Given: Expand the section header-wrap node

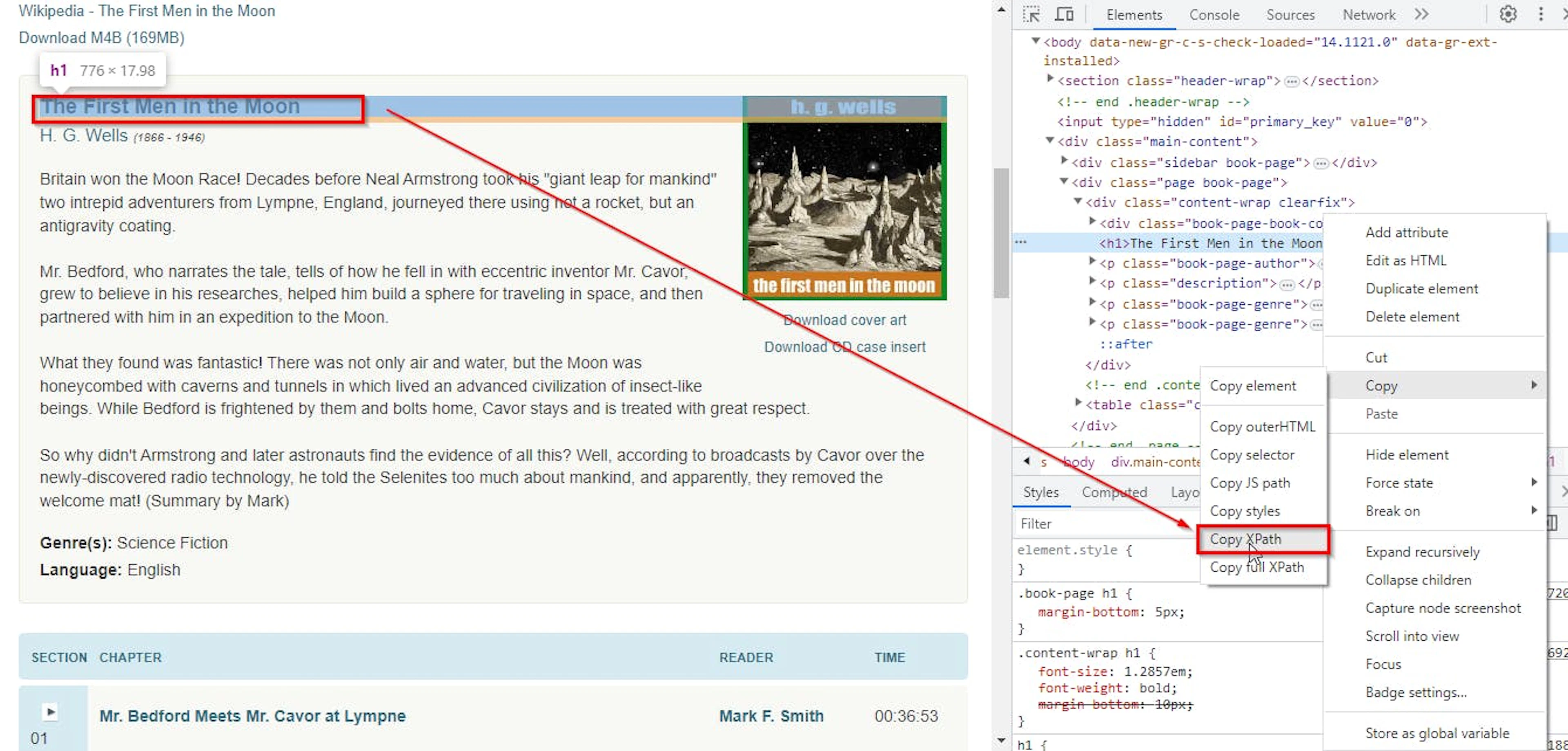Looking at the screenshot, I should click(1050, 79).
